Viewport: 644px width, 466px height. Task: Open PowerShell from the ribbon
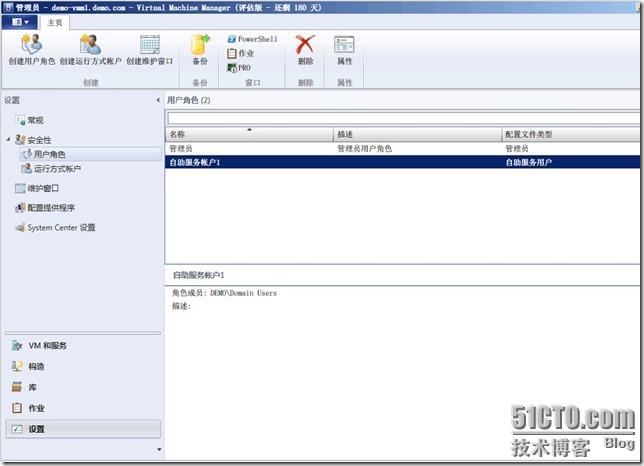pos(252,39)
